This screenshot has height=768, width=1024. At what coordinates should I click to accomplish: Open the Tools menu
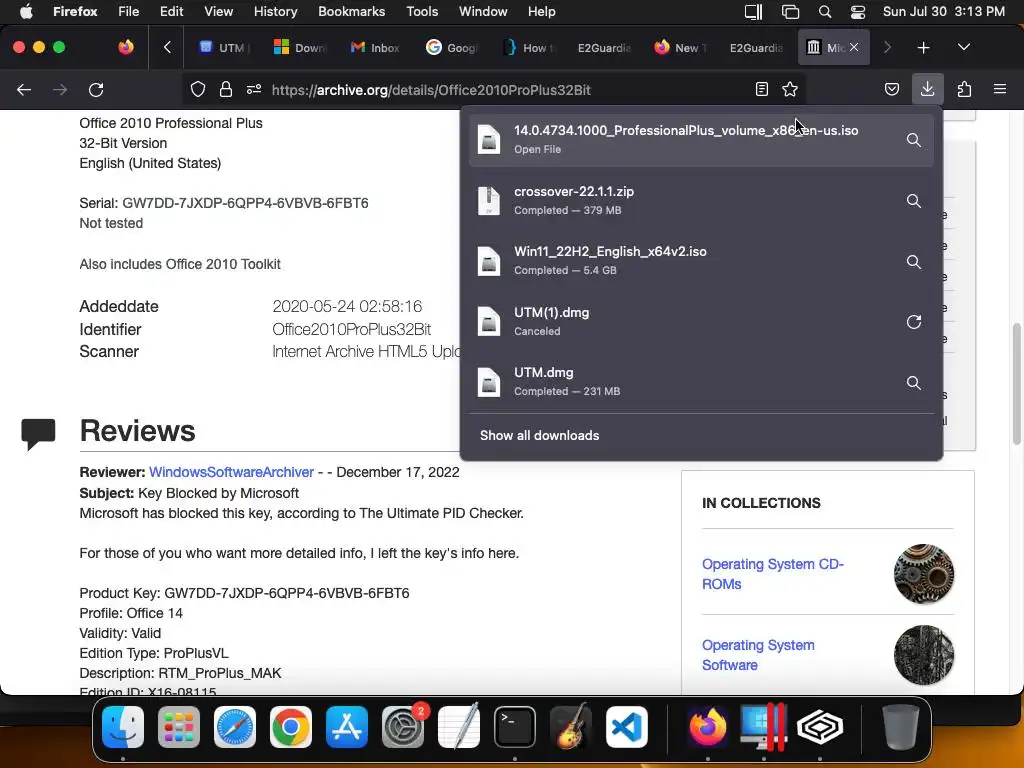[x=422, y=12]
